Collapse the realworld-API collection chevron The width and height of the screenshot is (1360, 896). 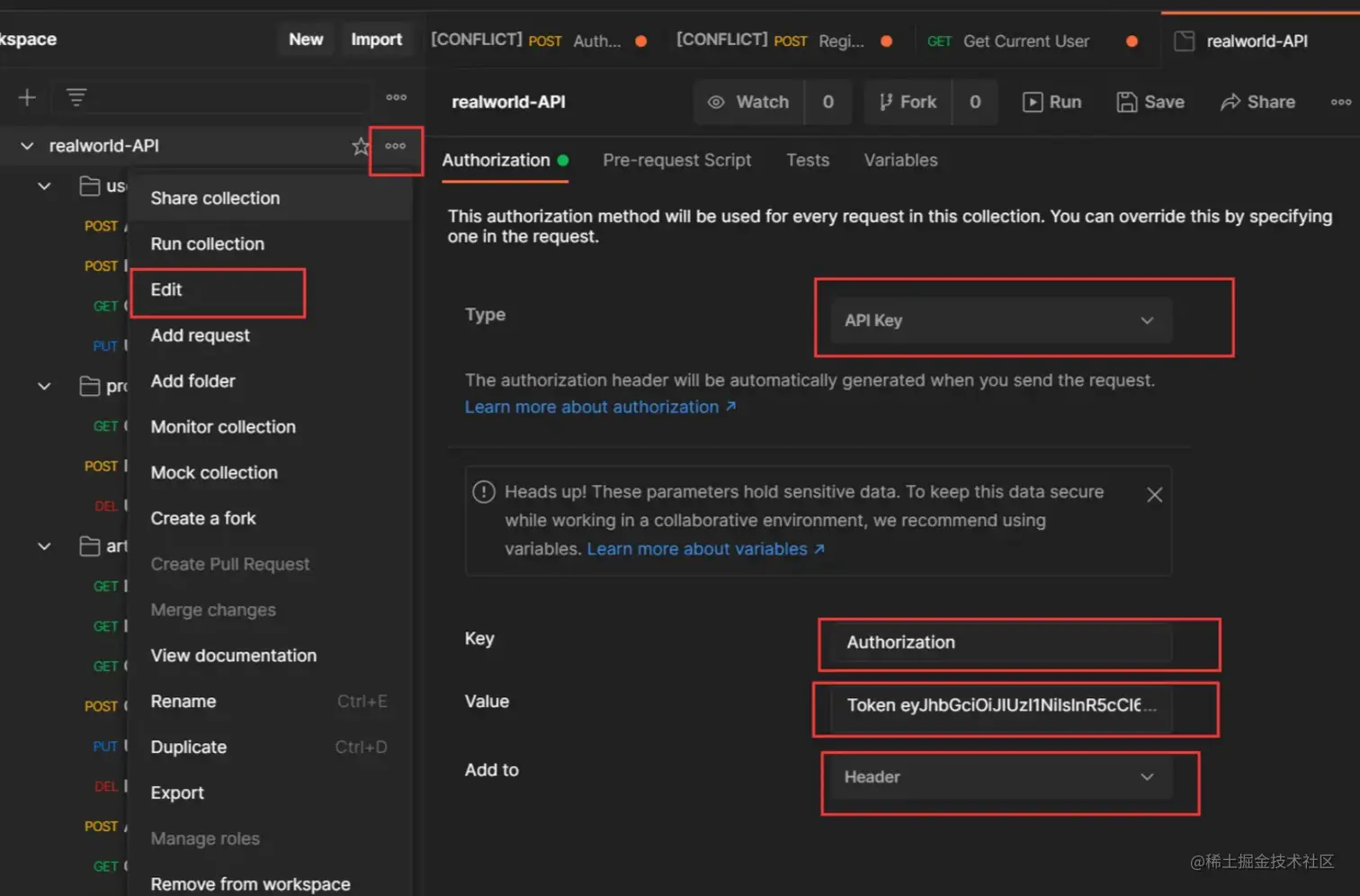coord(27,146)
